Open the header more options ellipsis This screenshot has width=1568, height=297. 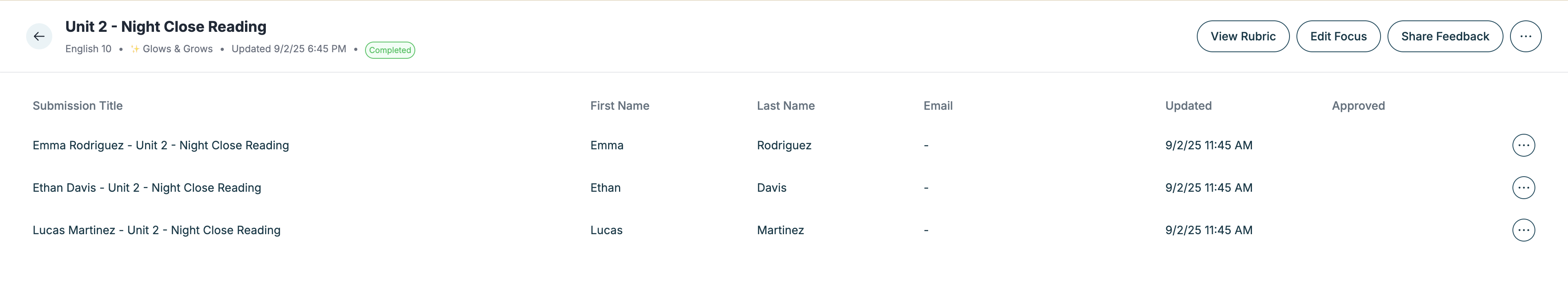click(x=1525, y=37)
